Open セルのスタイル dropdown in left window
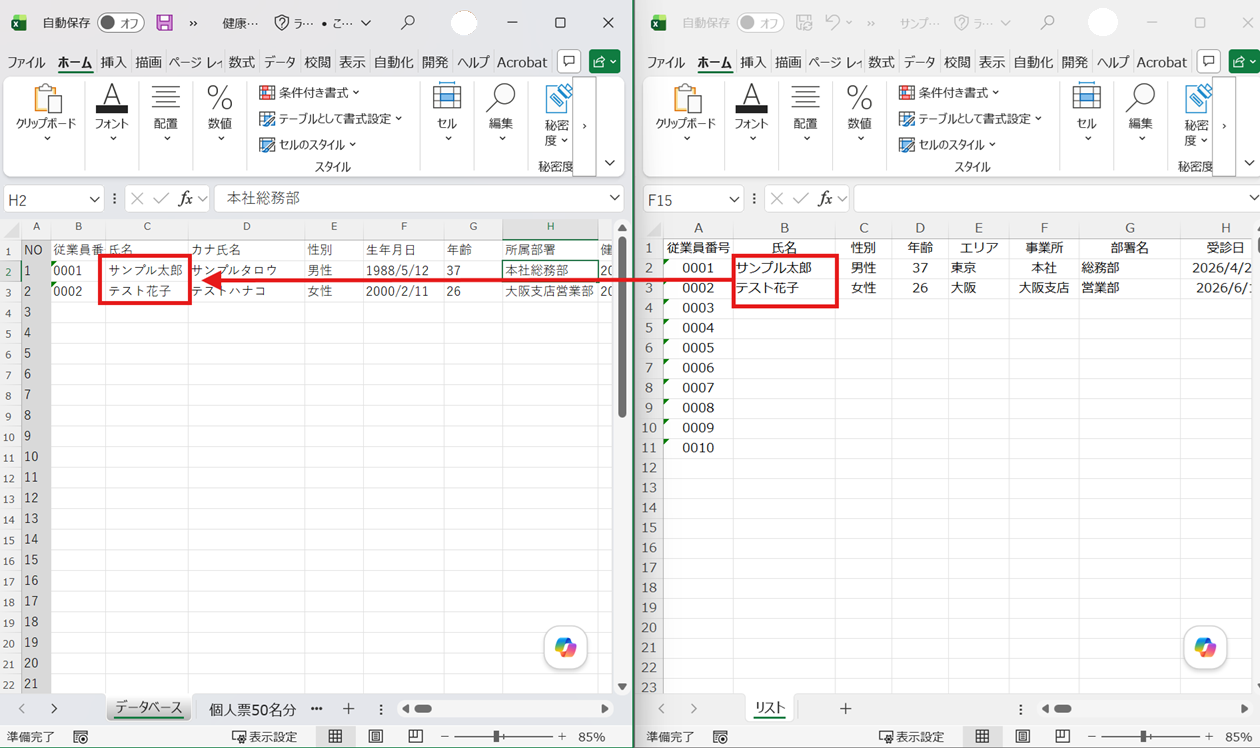 [308, 144]
